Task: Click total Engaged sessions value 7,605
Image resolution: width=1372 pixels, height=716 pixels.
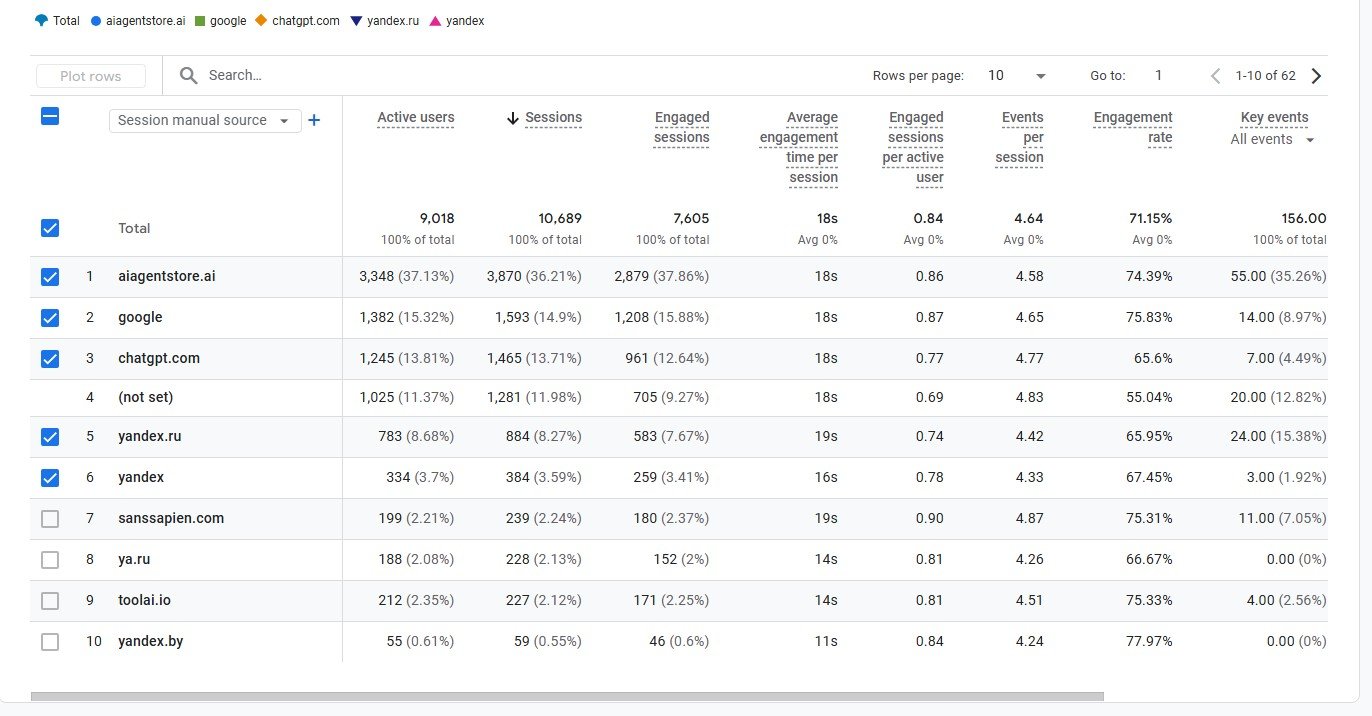Action: 692,218
